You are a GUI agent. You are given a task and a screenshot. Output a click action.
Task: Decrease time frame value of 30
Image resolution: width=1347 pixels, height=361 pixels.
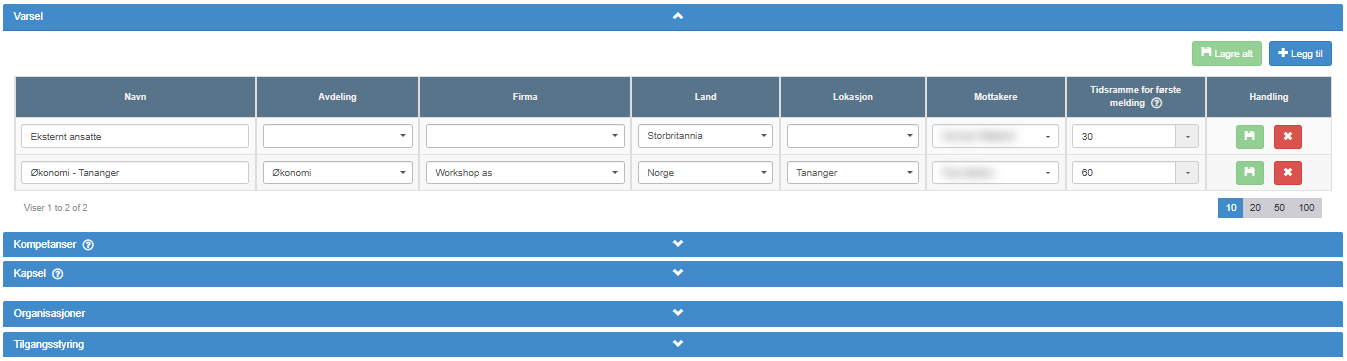coord(1187,135)
